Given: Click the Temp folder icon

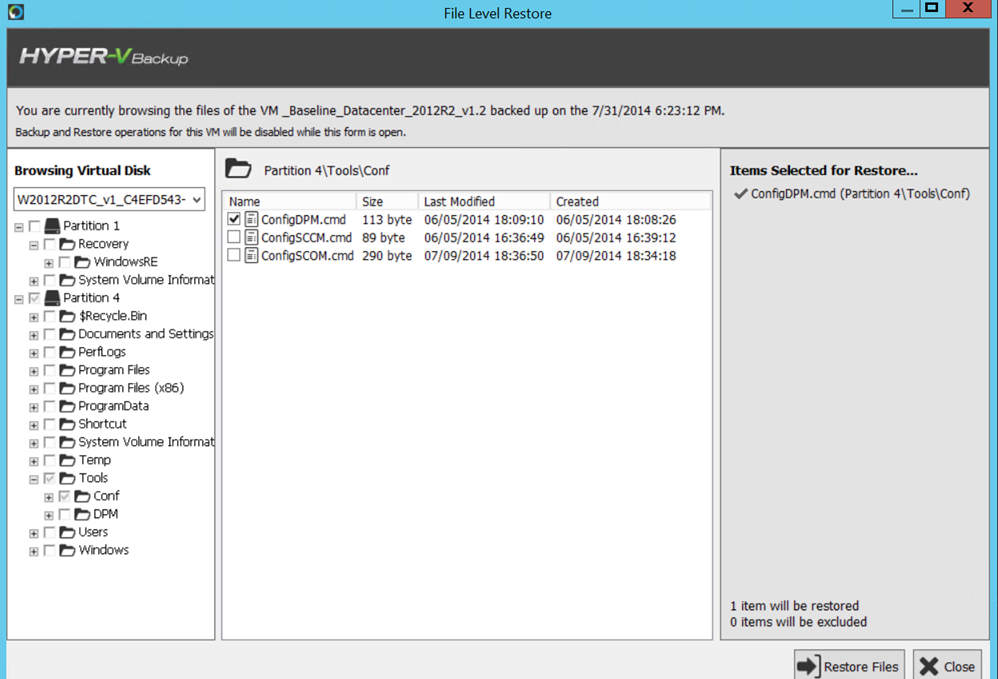Looking at the screenshot, I should tap(67, 460).
